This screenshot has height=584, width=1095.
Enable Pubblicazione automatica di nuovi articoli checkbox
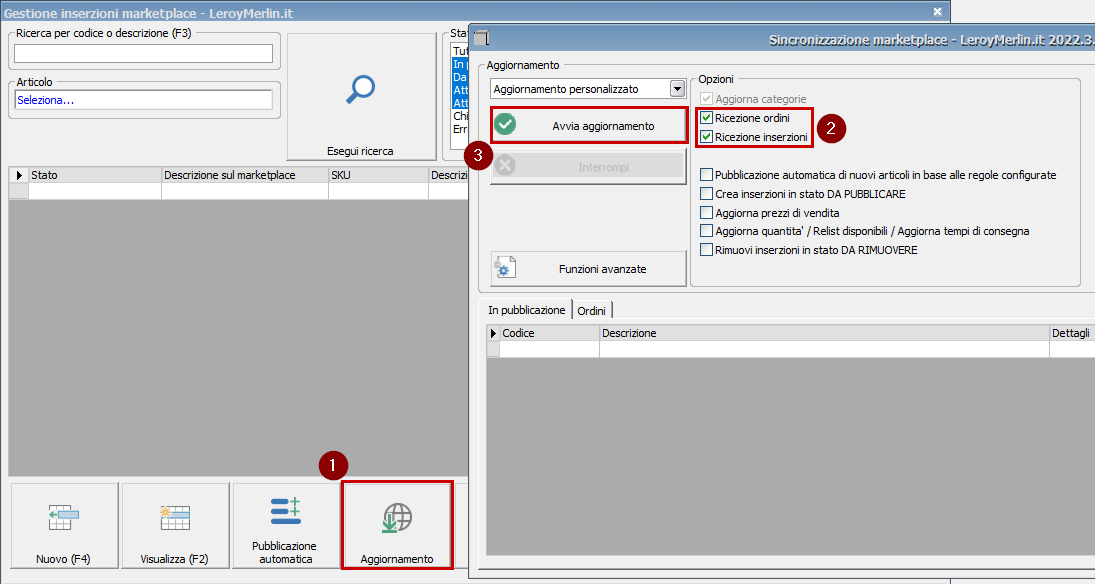(x=707, y=175)
